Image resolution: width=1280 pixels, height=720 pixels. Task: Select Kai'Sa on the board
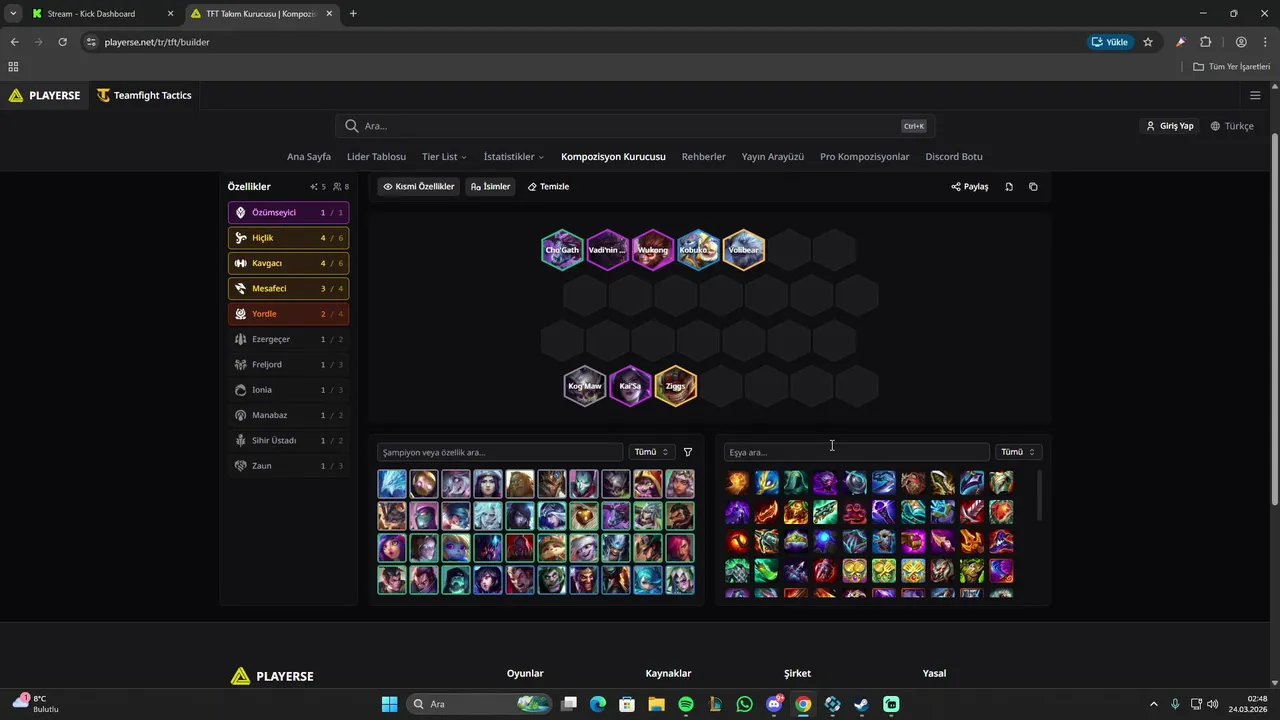click(630, 386)
